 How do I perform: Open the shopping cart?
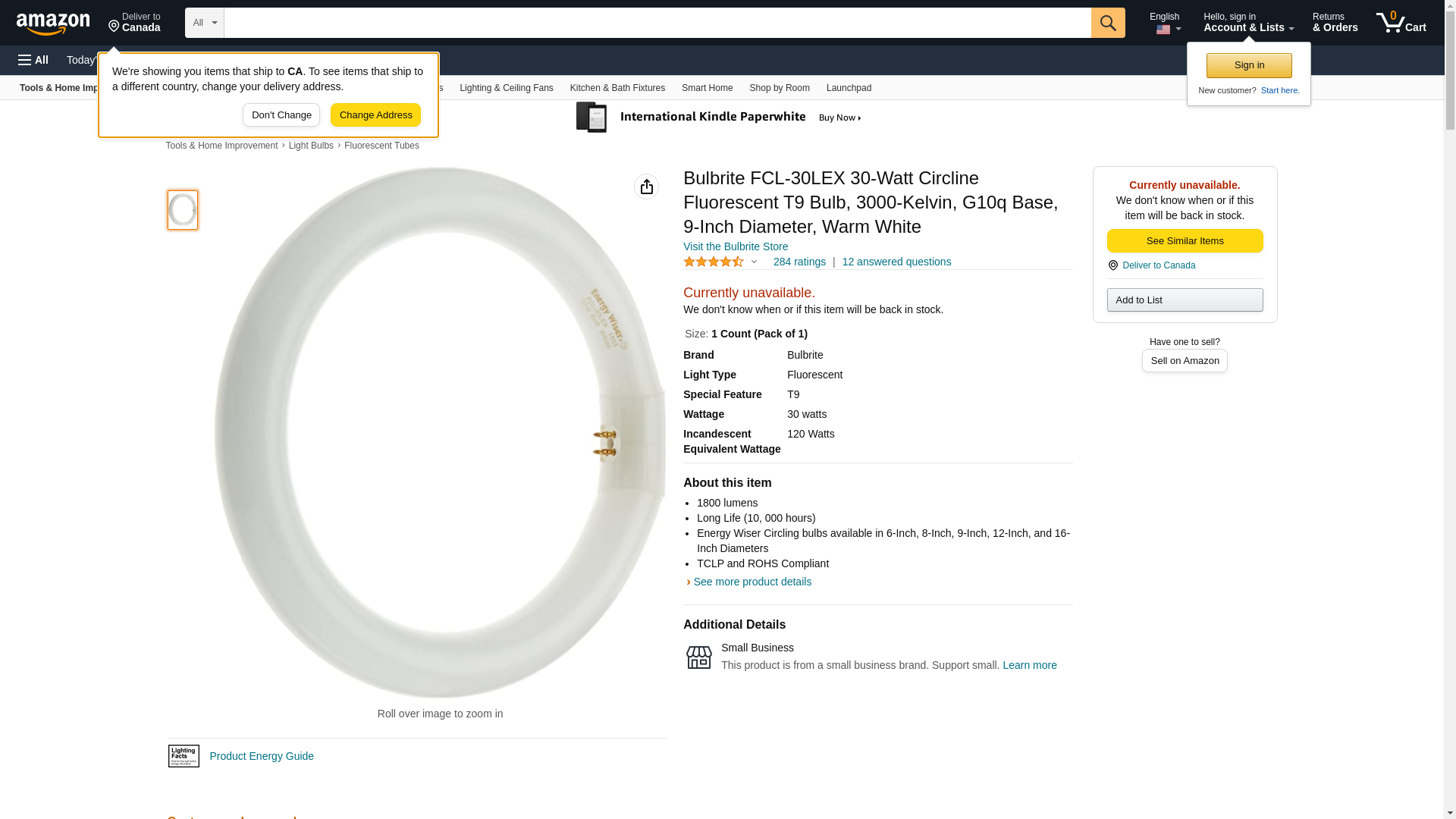[1401, 23]
